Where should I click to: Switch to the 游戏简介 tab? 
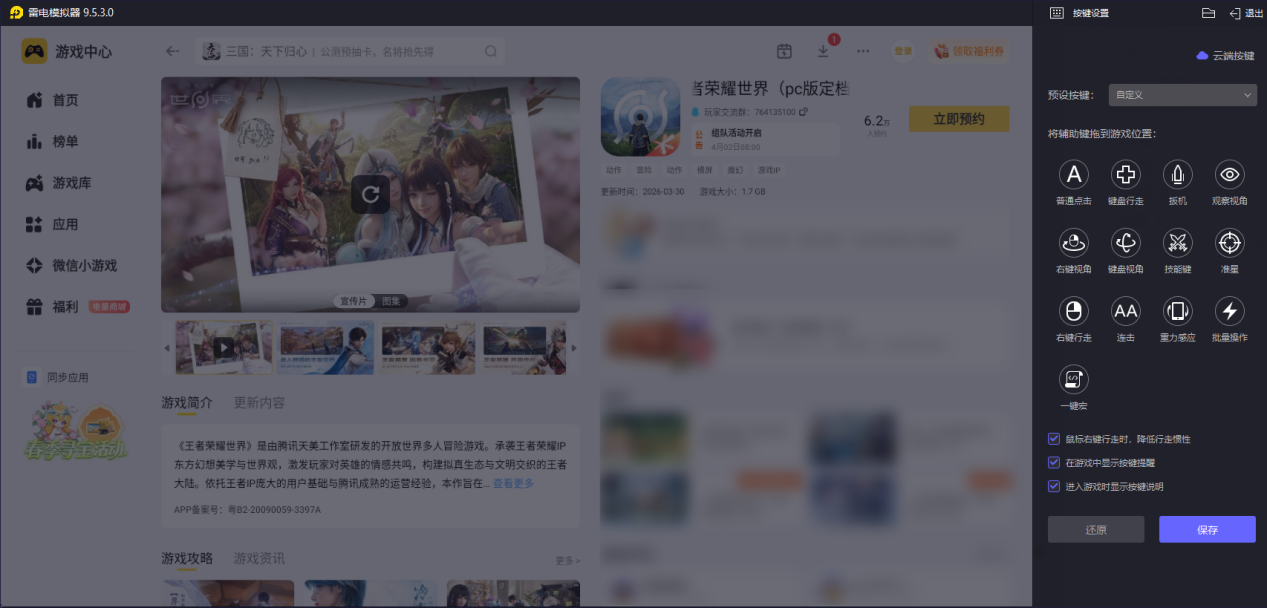click(x=187, y=403)
